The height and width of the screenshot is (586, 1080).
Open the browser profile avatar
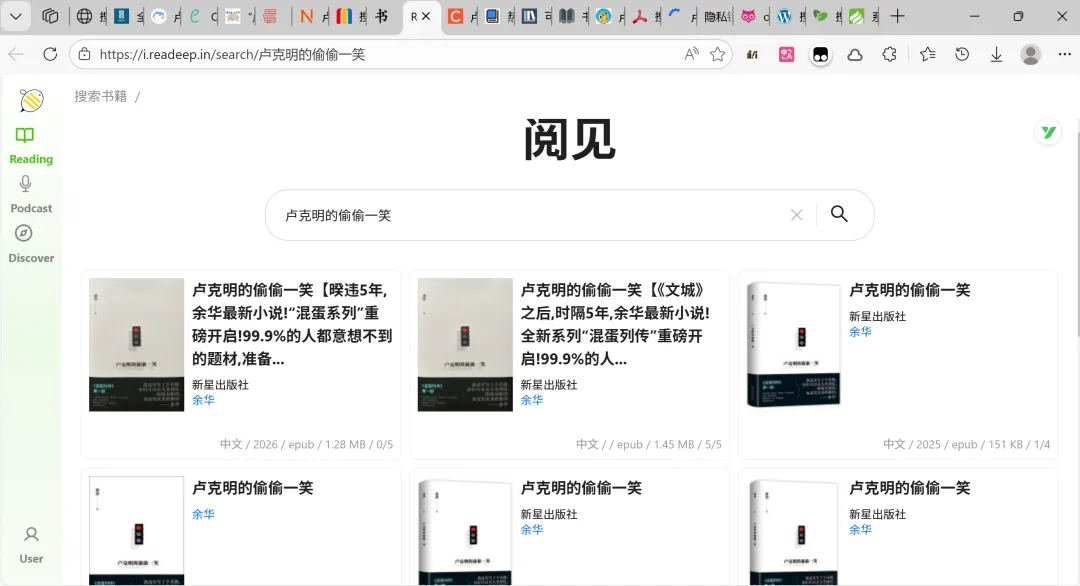click(1030, 54)
